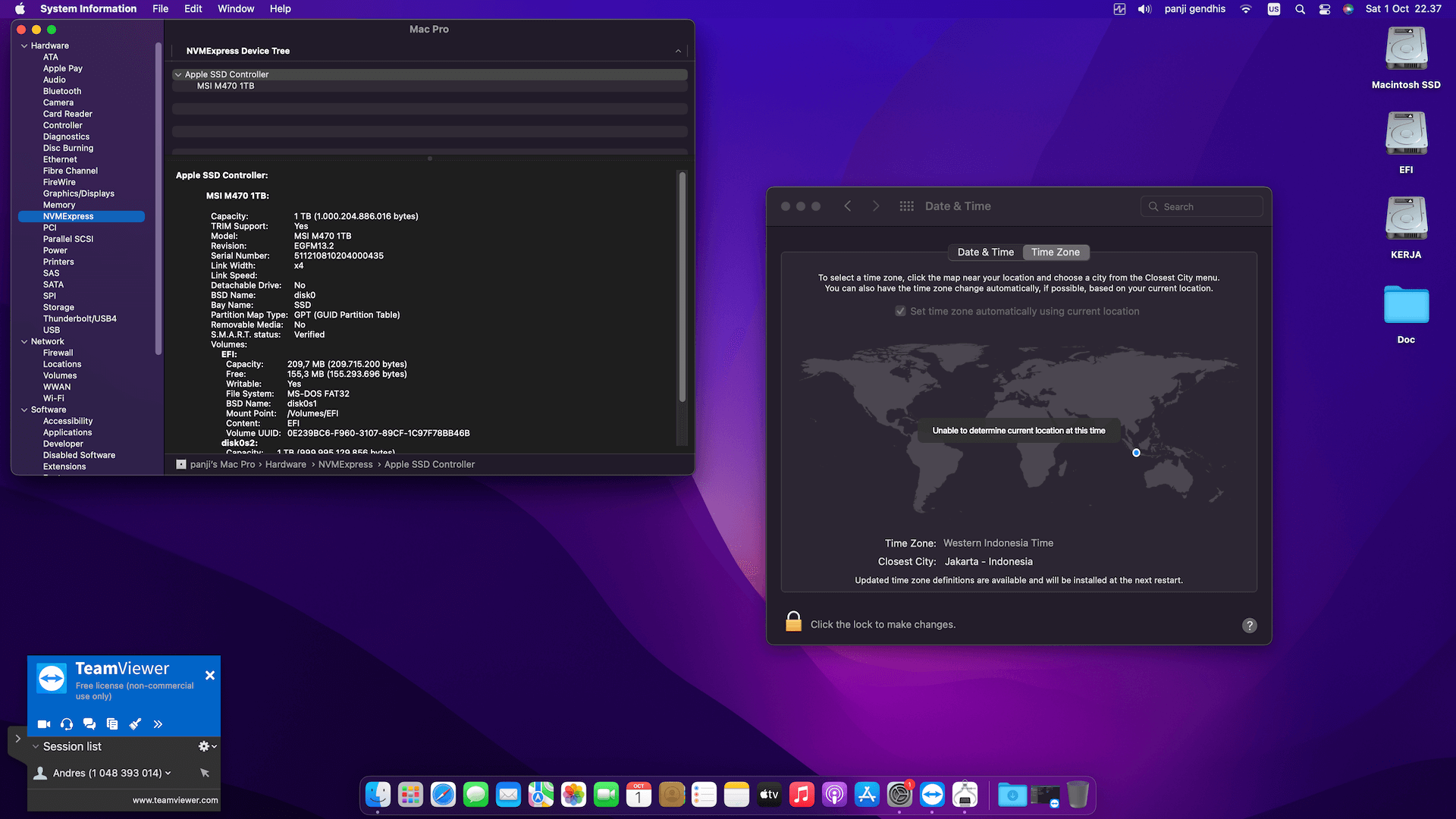This screenshot has width=1456, height=819.
Task: Open Siri from the menu bar
Action: [x=1348, y=9]
